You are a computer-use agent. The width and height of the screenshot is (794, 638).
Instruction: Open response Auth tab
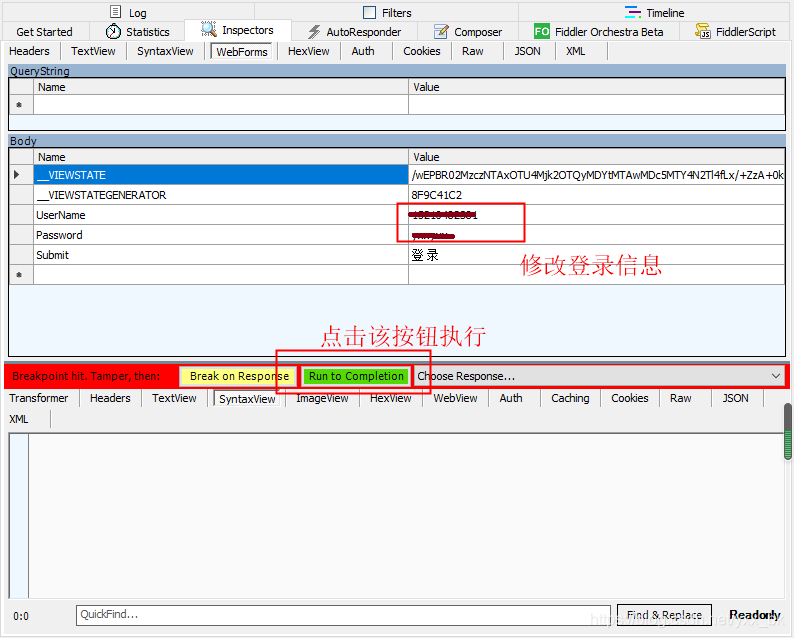click(x=511, y=398)
